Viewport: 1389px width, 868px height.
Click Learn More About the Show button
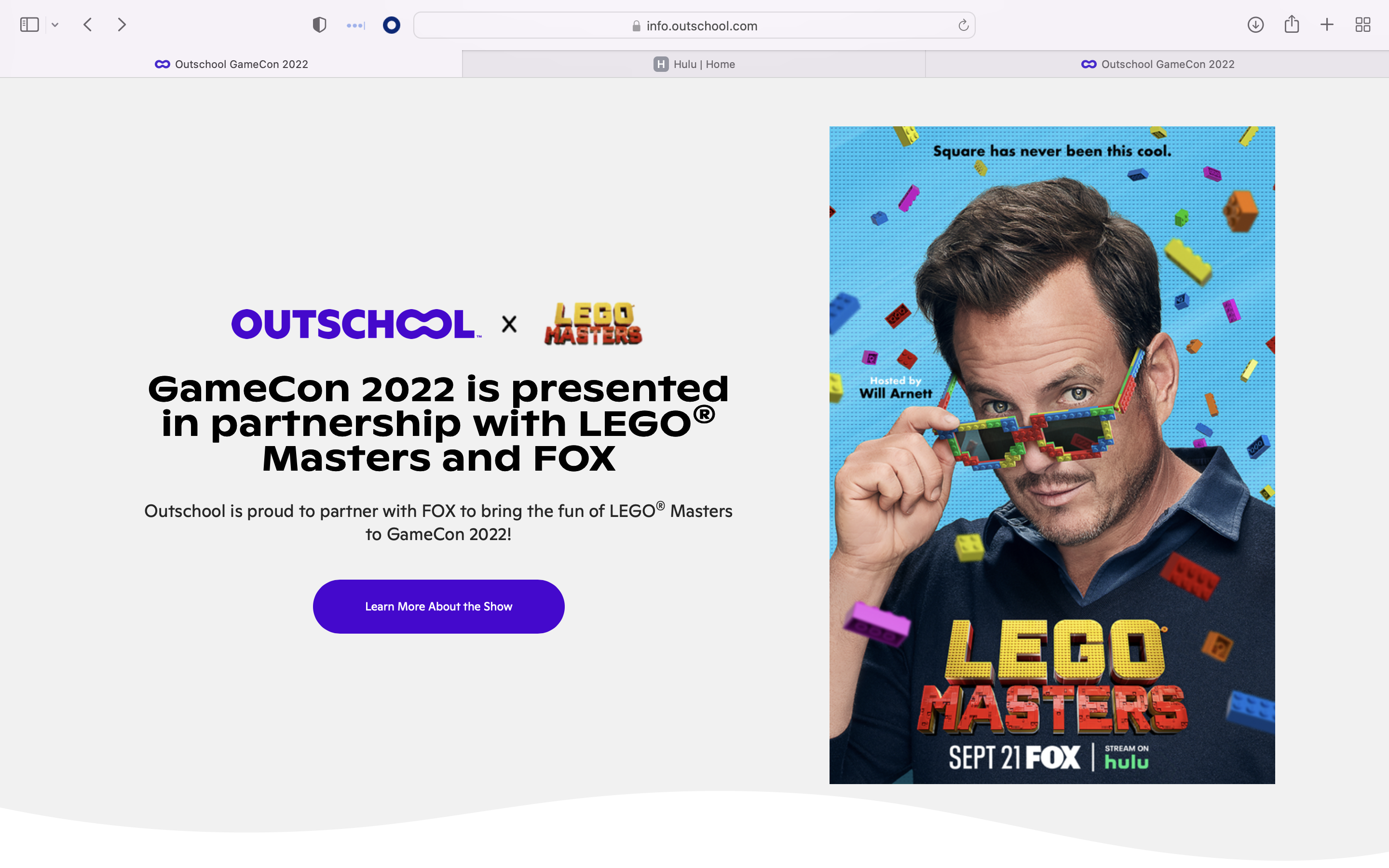pos(438,606)
